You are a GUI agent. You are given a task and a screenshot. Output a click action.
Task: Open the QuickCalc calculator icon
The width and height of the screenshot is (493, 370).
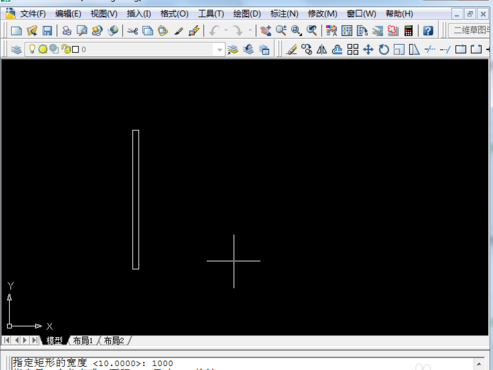[409, 31]
